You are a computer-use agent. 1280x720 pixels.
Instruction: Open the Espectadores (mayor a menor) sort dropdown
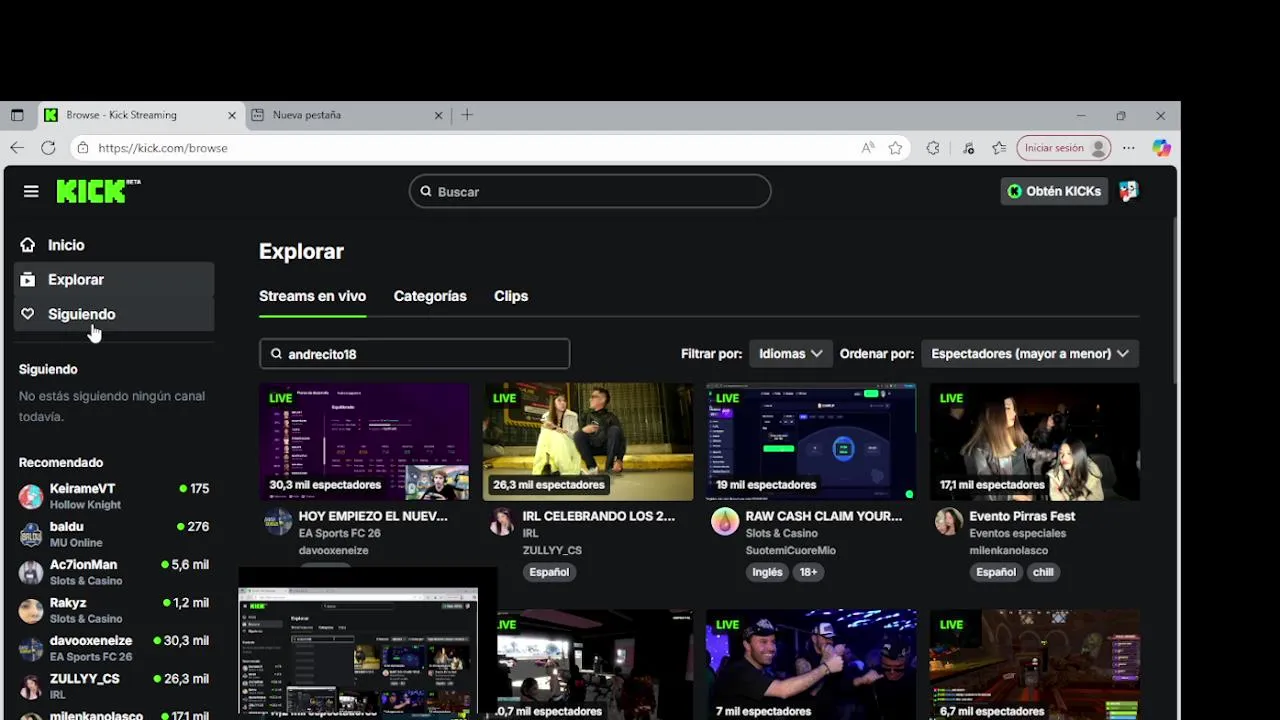1030,354
